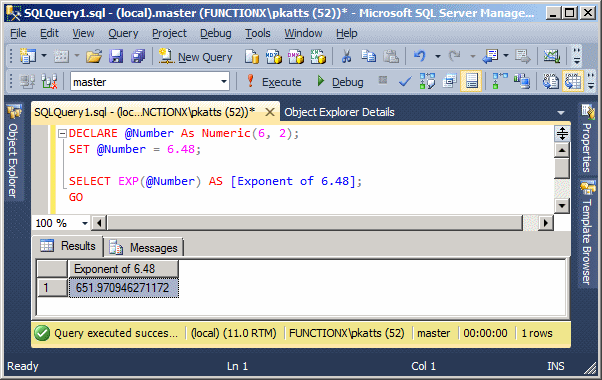Viewport: 602px width, 380px height.
Task: Open query toolbar overflow options
Action: pos(590,81)
